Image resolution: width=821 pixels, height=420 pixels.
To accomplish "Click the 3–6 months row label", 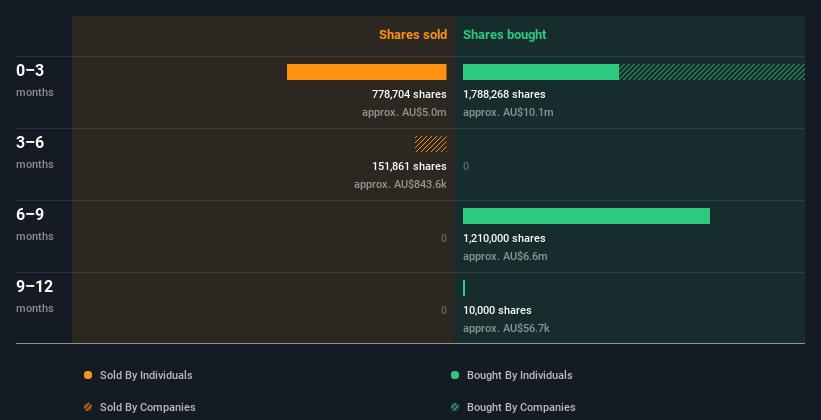I will click(35, 152).
